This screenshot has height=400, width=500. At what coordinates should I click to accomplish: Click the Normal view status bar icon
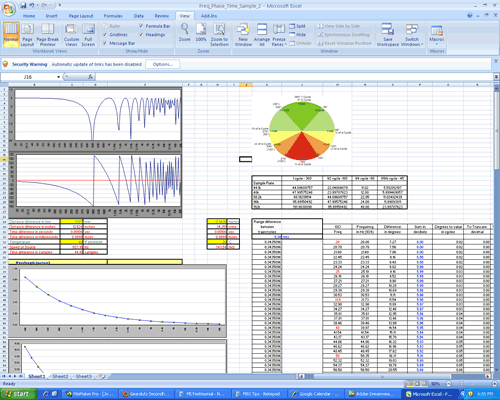(x=410, y=384)
